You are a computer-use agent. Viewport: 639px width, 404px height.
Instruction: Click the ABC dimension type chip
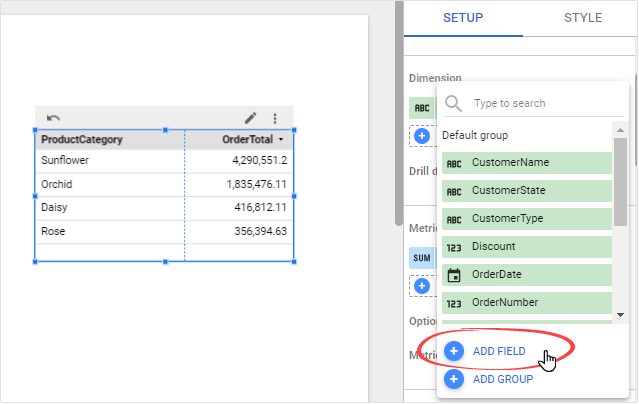point(422,108)
